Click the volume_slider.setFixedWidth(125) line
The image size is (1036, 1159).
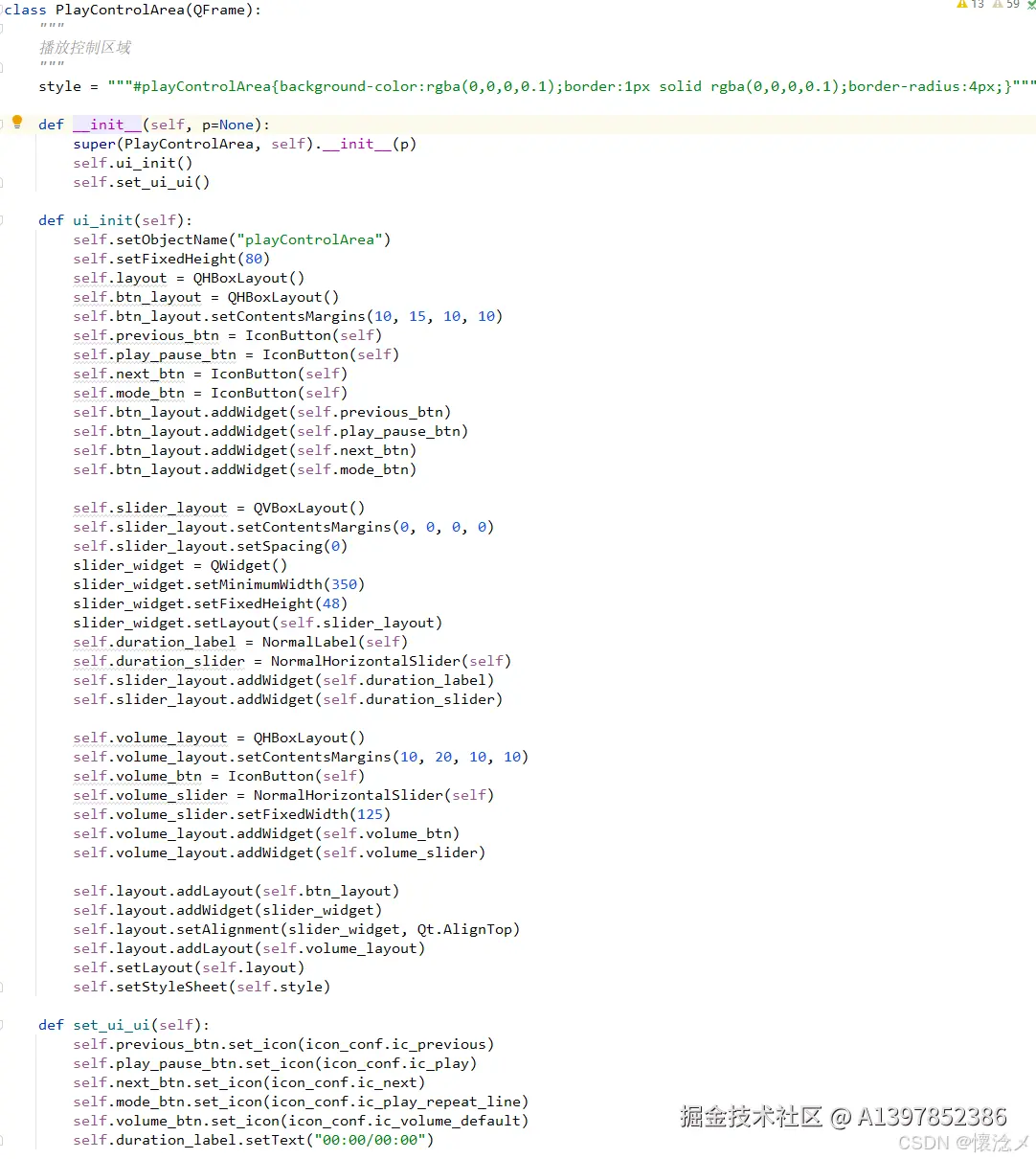pos(232,814)
